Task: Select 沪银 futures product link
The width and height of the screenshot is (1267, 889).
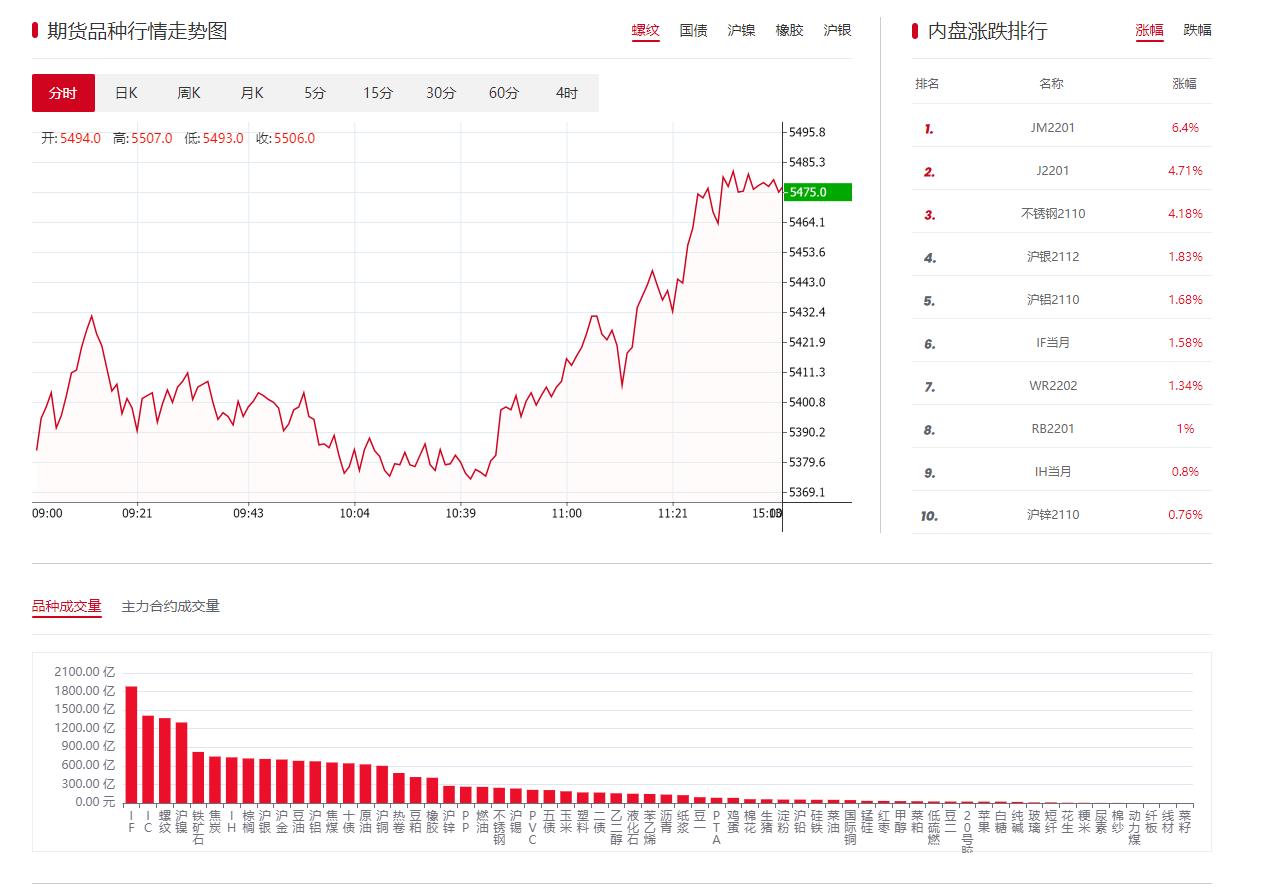Action: (x=837, y=31)
